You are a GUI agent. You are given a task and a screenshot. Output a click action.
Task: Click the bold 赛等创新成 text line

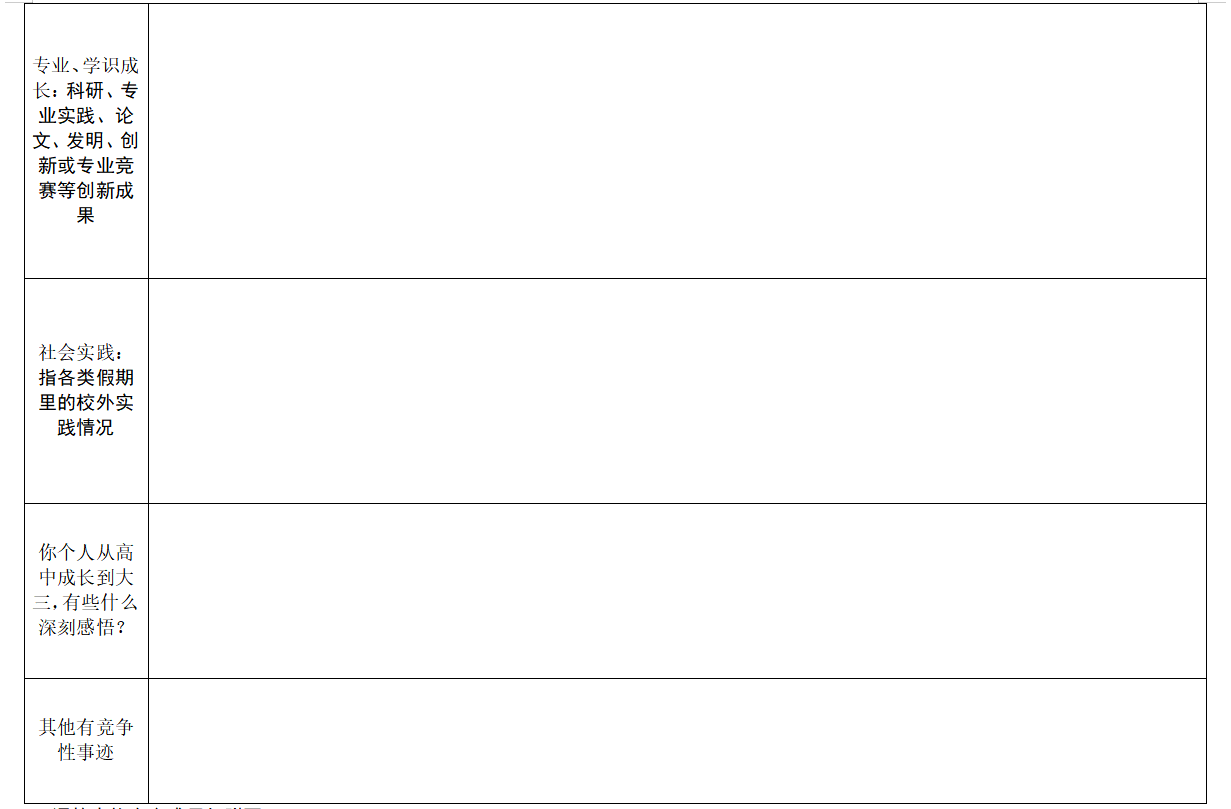(x=86, y=190)
